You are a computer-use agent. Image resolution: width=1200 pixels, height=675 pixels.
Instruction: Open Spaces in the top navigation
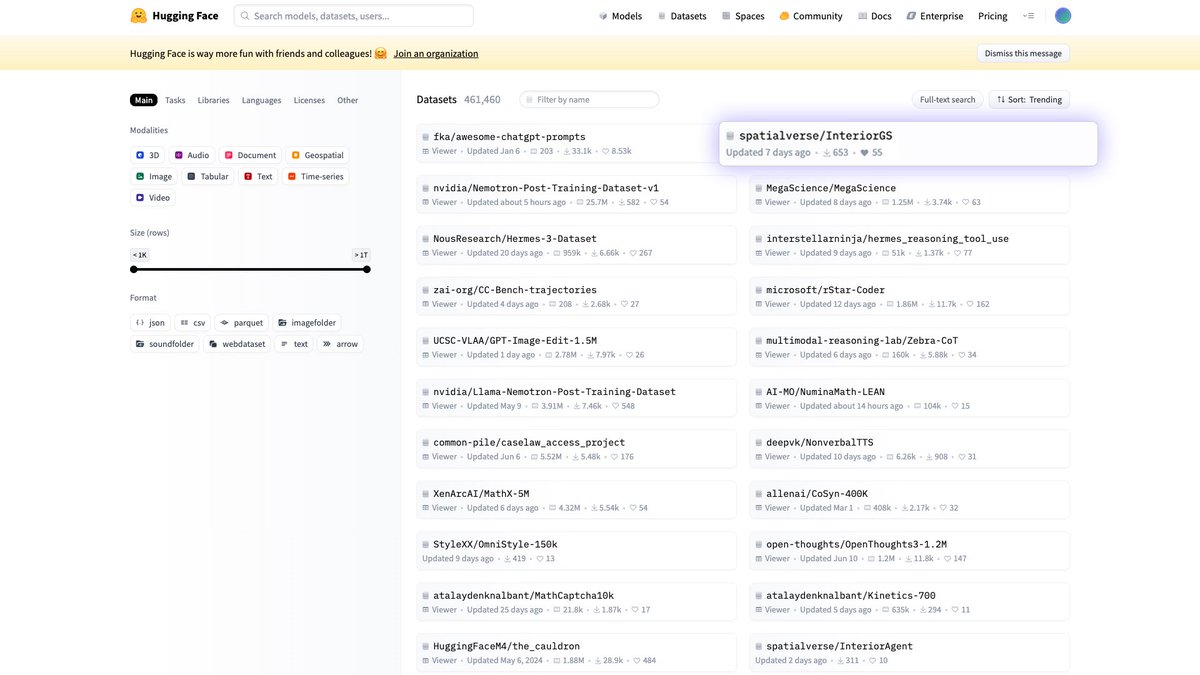coord(743,16)
